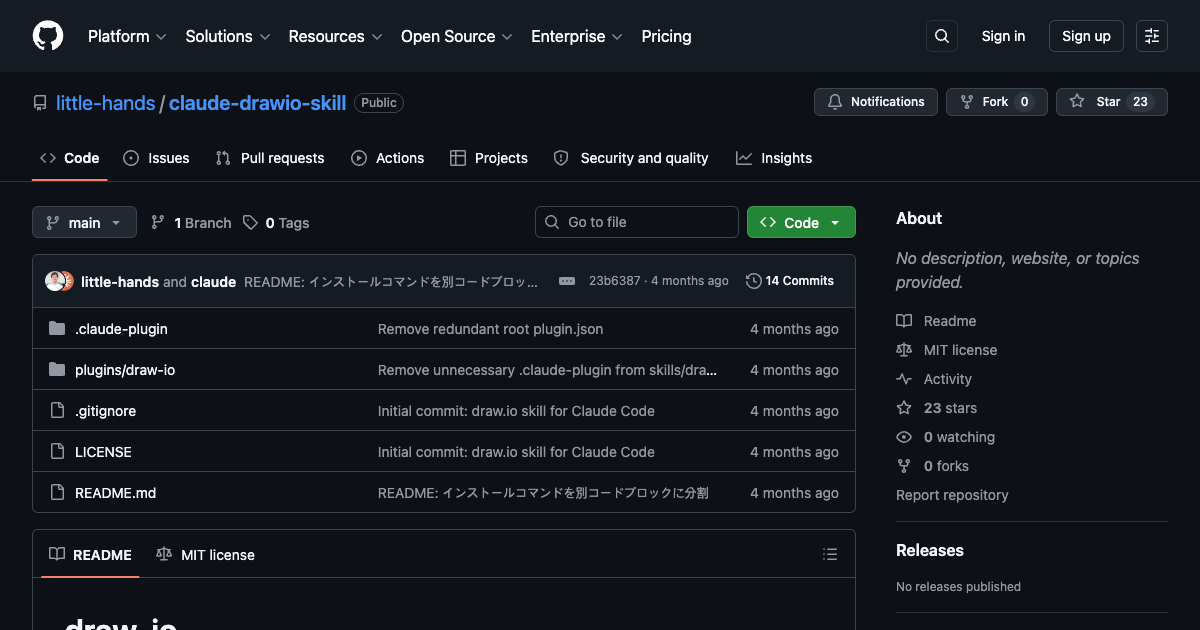1200x630 pixels.
Task: Open the claude-drawio-skill repo link
Action: click(257, 103)
